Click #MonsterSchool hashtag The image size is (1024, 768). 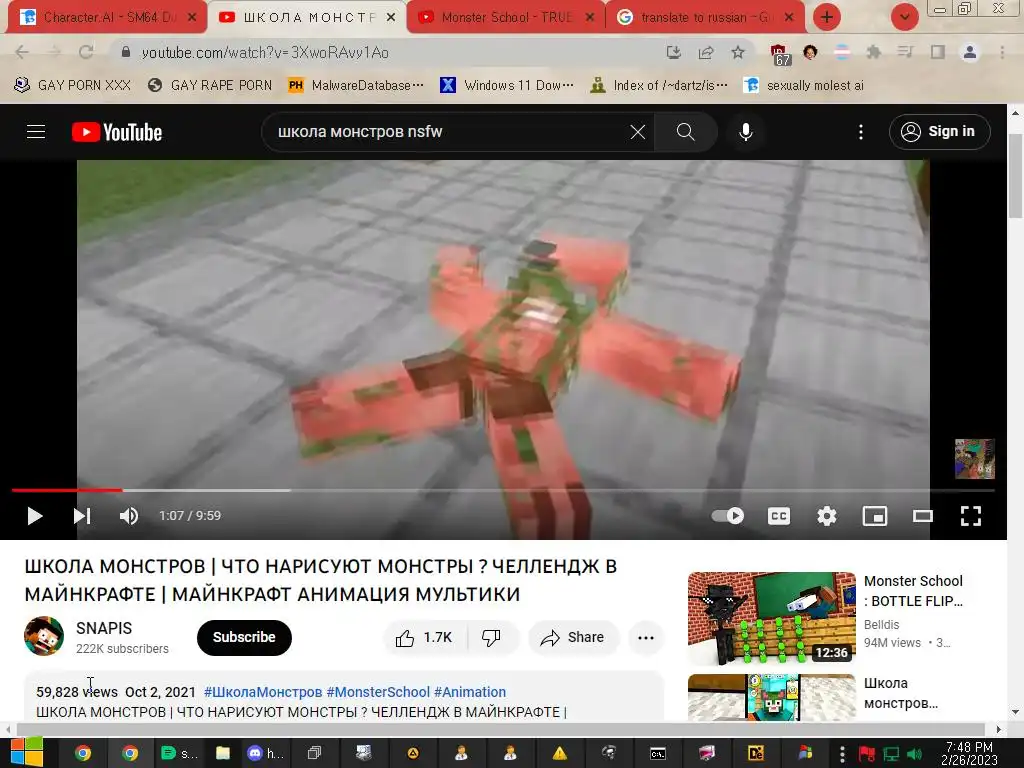[x=378, y=692]
